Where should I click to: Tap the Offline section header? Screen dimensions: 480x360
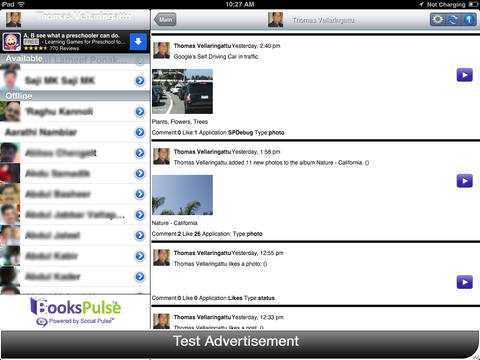click(75, 96)
